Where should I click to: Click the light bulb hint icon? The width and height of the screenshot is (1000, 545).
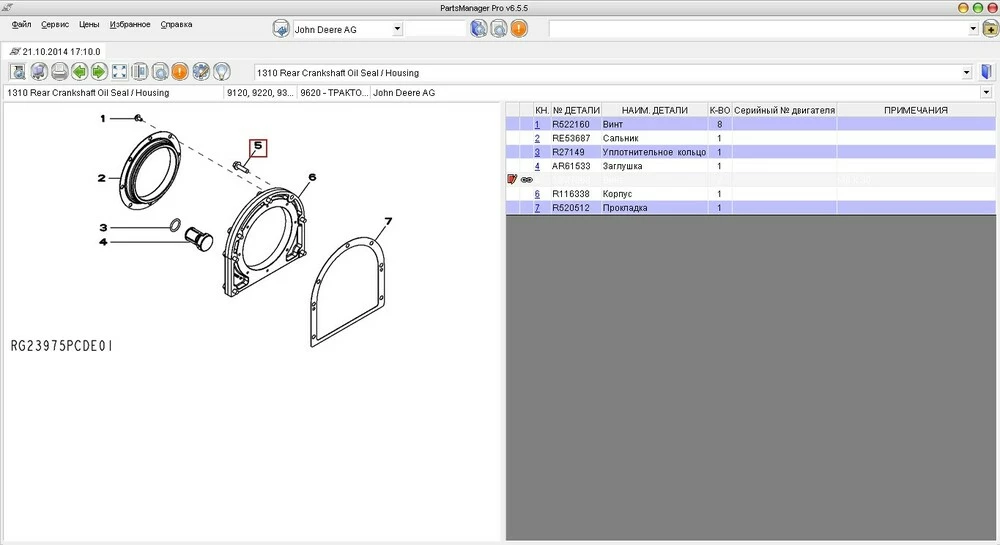pos(221,72)
